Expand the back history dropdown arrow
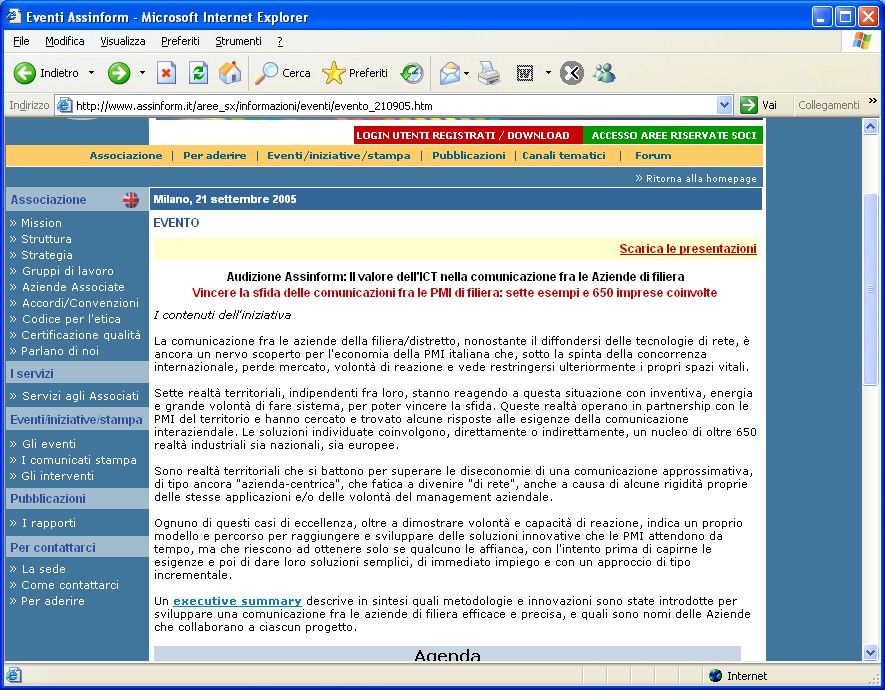This screenshot has height=690, width=885. [91, 73]
